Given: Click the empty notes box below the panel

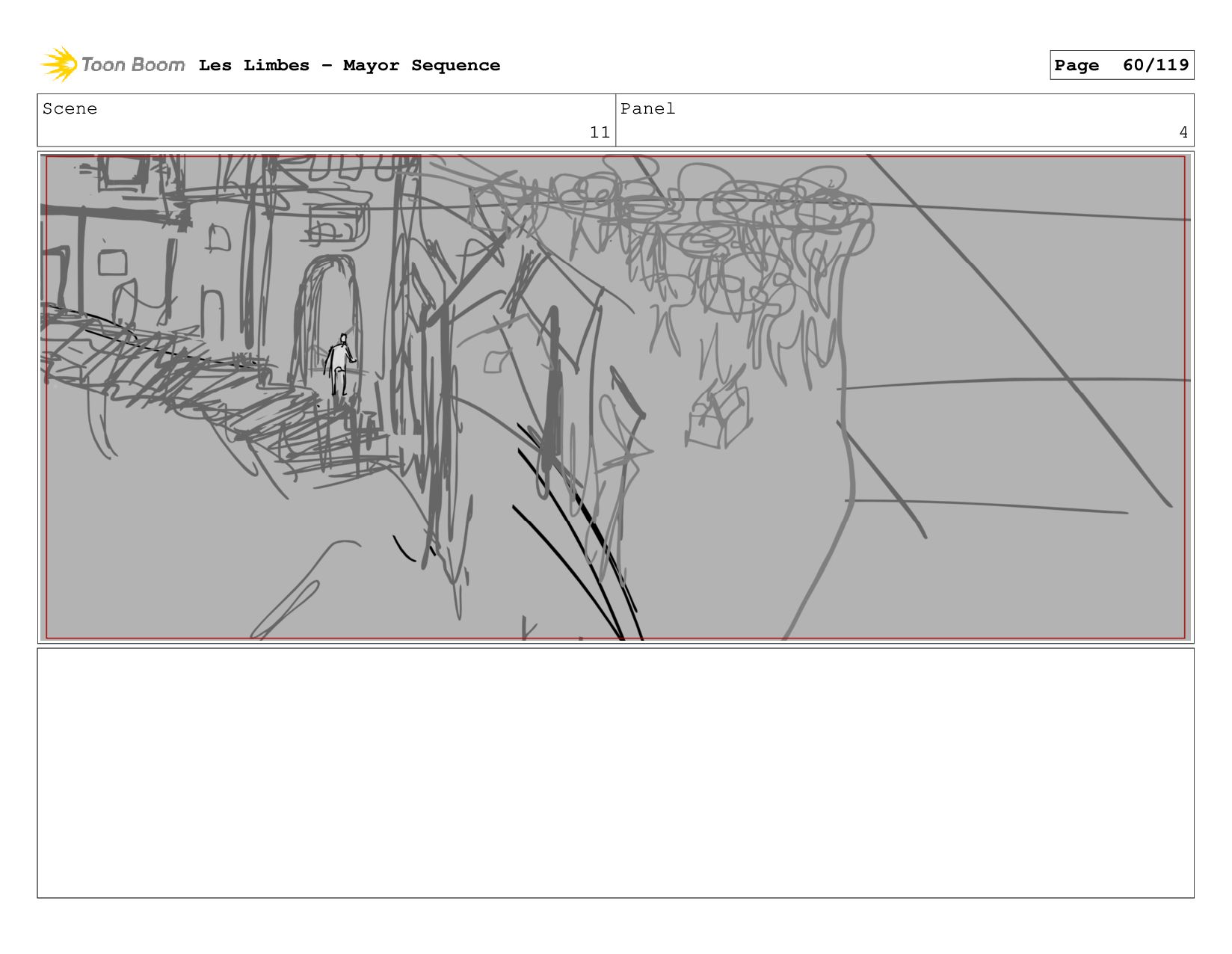Looking at the screenshot, I should pos(616,773).
